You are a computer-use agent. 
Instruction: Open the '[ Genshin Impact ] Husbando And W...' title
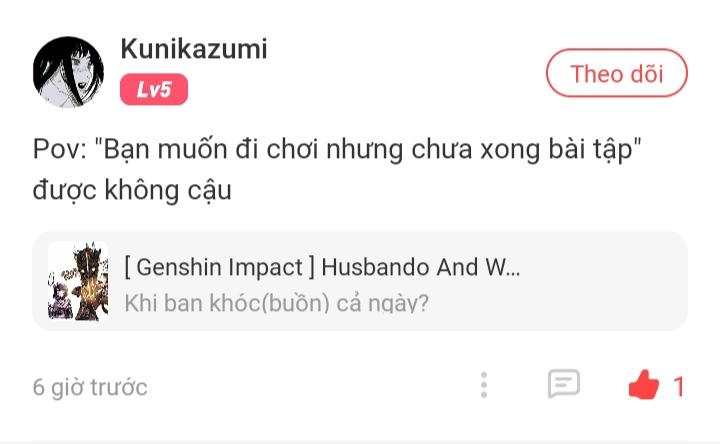tap(322, 267)
